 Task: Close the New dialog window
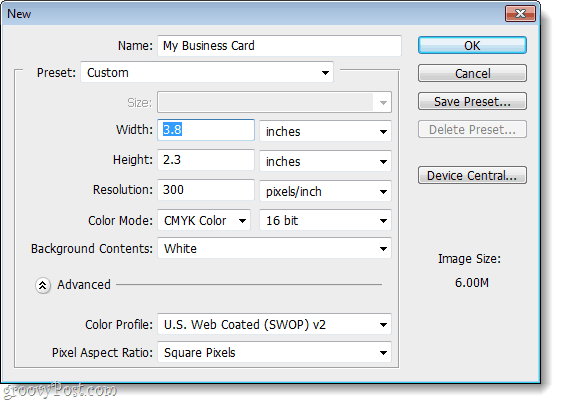point(520,14)
